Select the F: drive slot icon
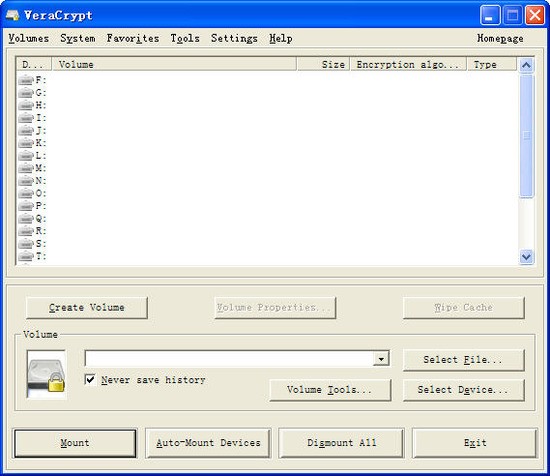550x476 pixels. click(x=26, y=80)
